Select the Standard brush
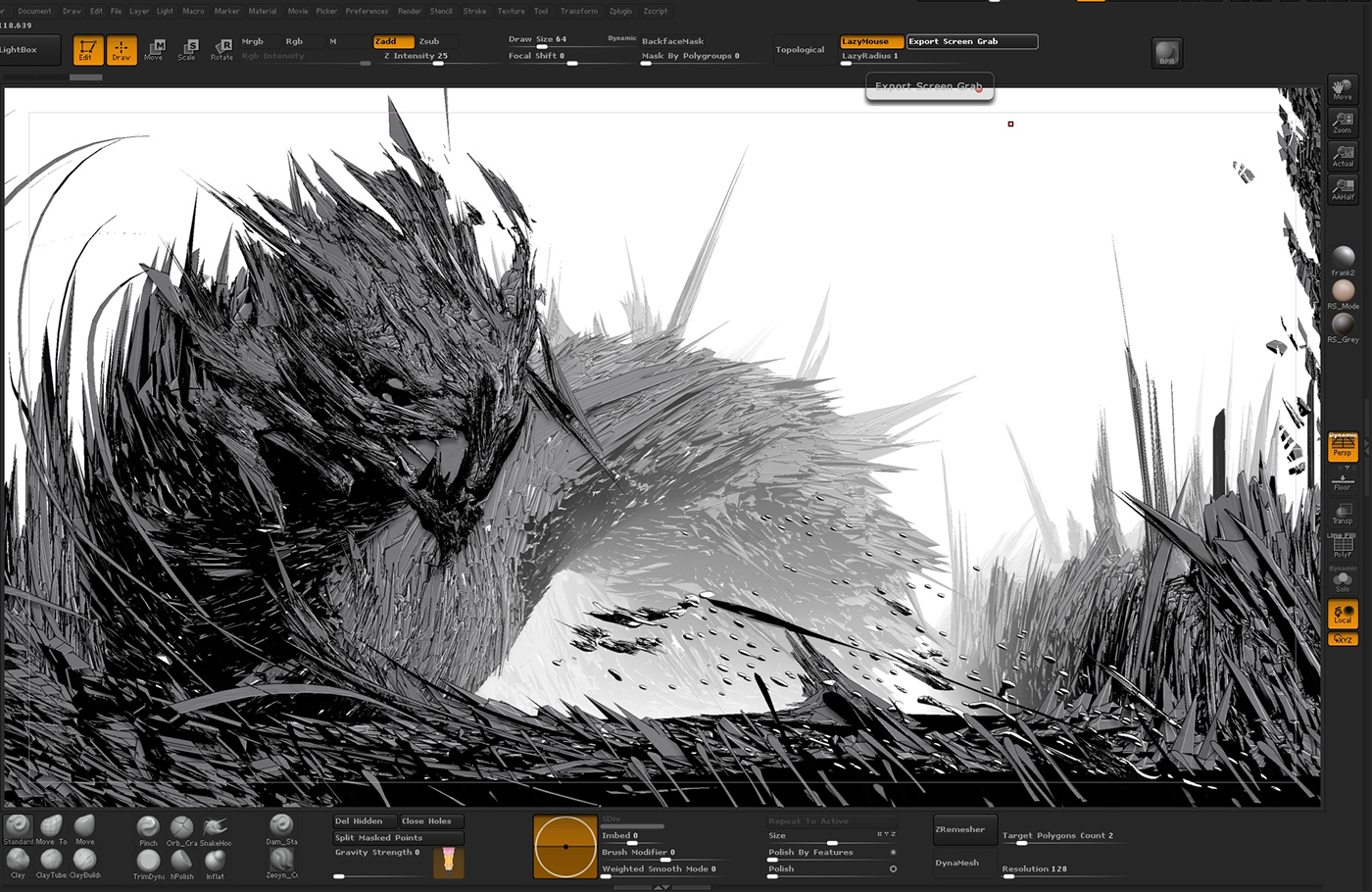The height and width of the screenshot is (892, 1372). point(18,828)
